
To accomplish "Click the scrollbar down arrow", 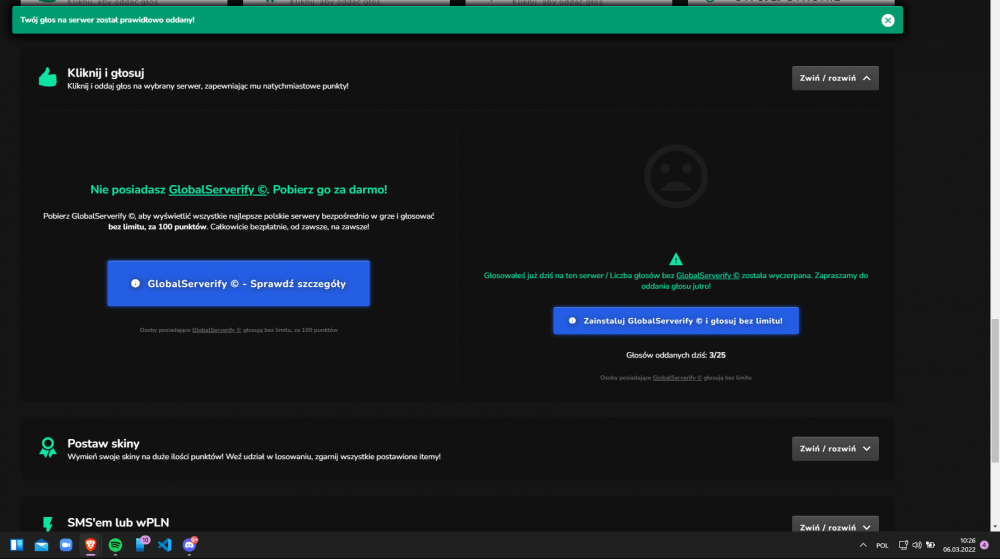I will [994, 526].
